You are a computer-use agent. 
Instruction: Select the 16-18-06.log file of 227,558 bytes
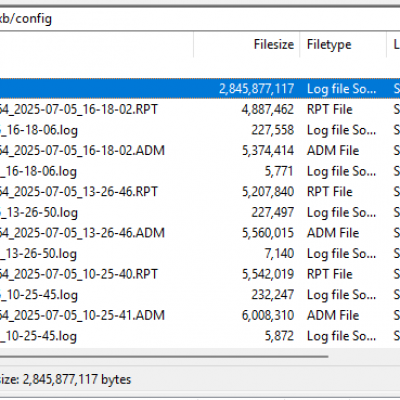200,130
